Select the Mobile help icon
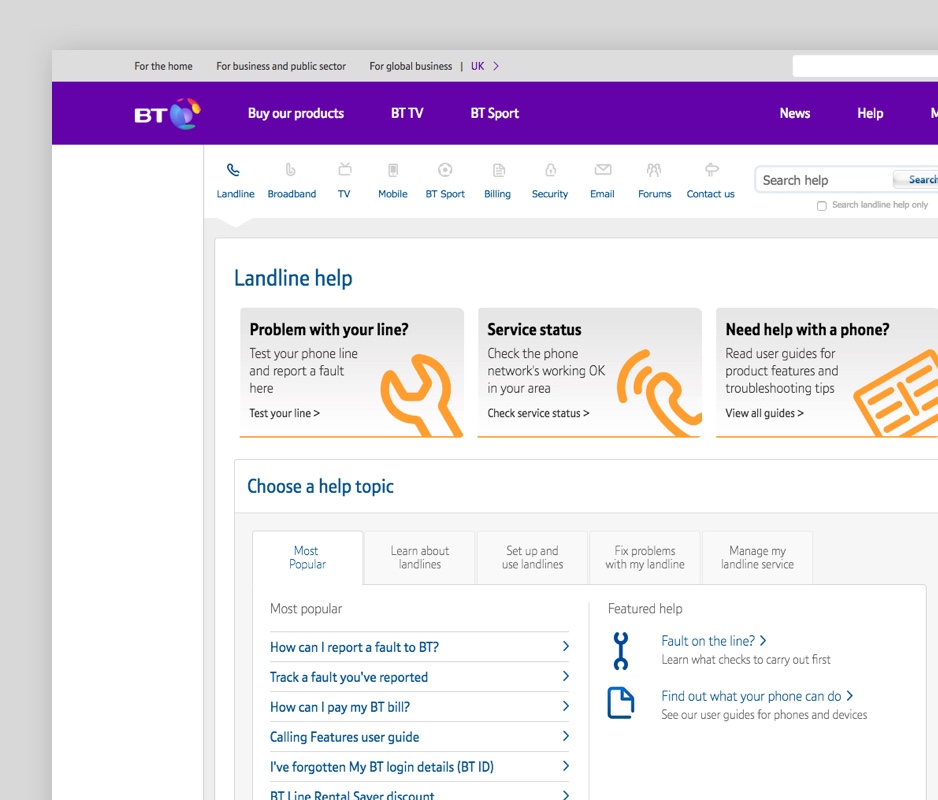Viewport: 938px width, 800px height. 393,171
